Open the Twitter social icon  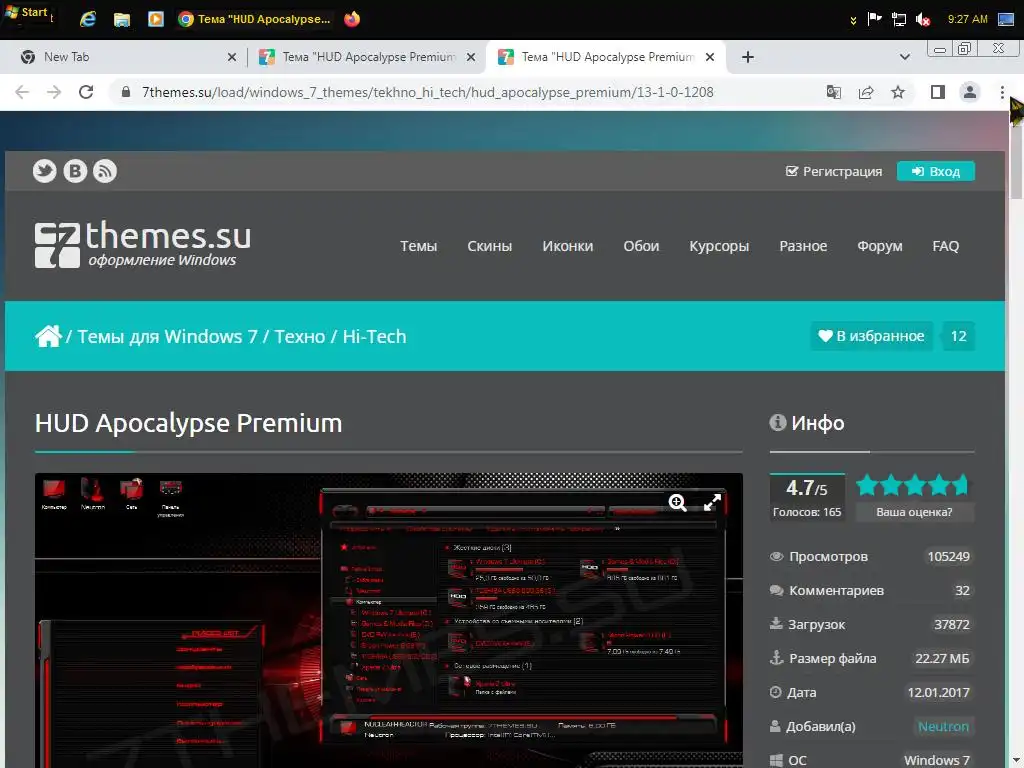[x=44, y=171]
